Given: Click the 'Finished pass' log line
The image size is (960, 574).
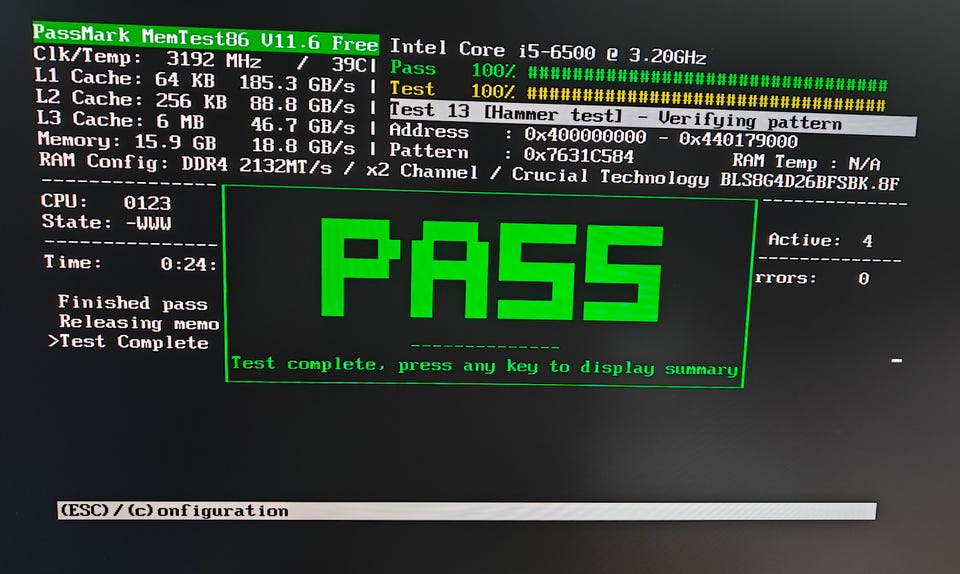Looking at the screenshot, I should click(132, 303).
